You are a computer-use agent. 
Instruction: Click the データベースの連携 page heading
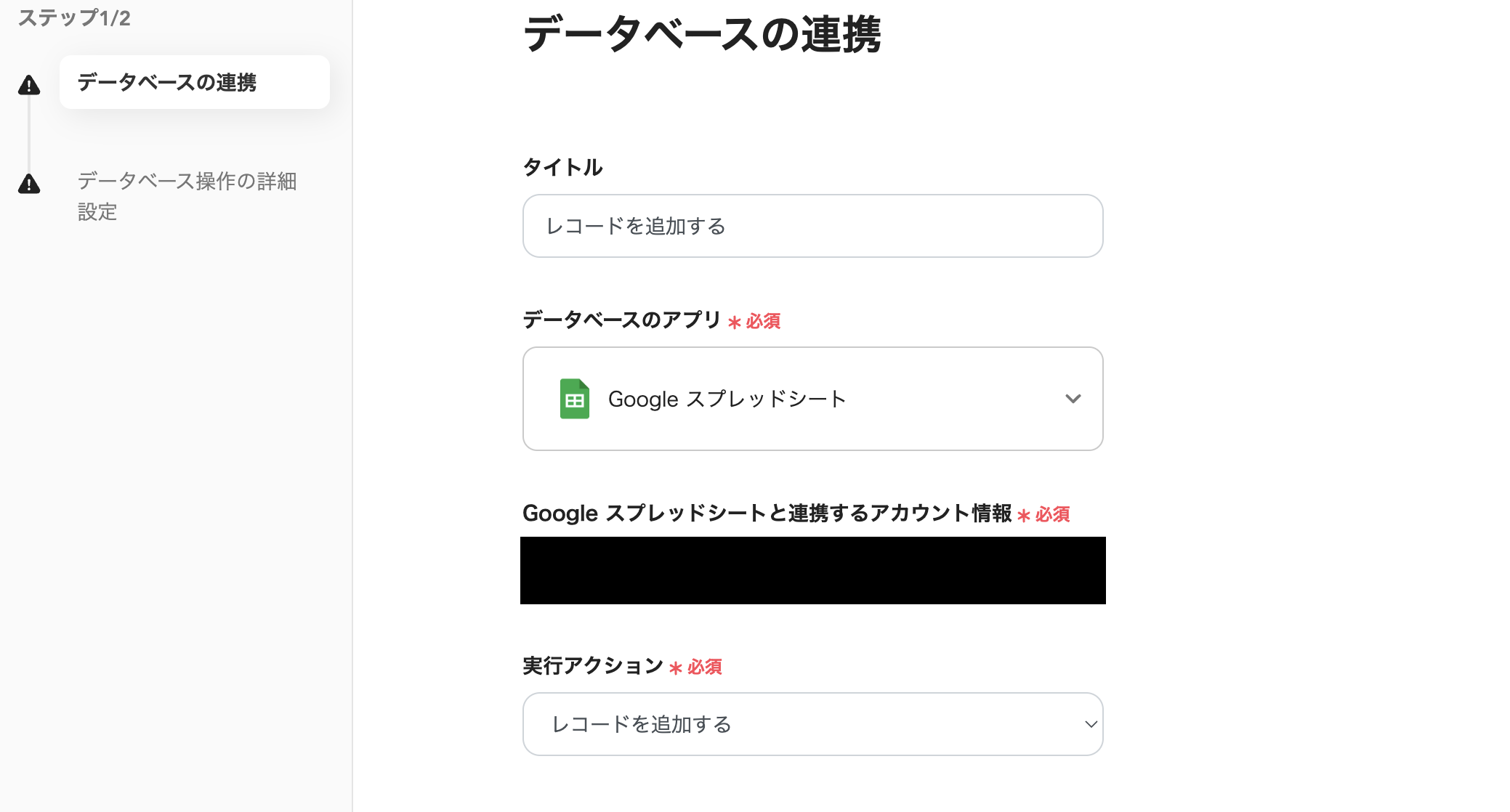point(702,34)
